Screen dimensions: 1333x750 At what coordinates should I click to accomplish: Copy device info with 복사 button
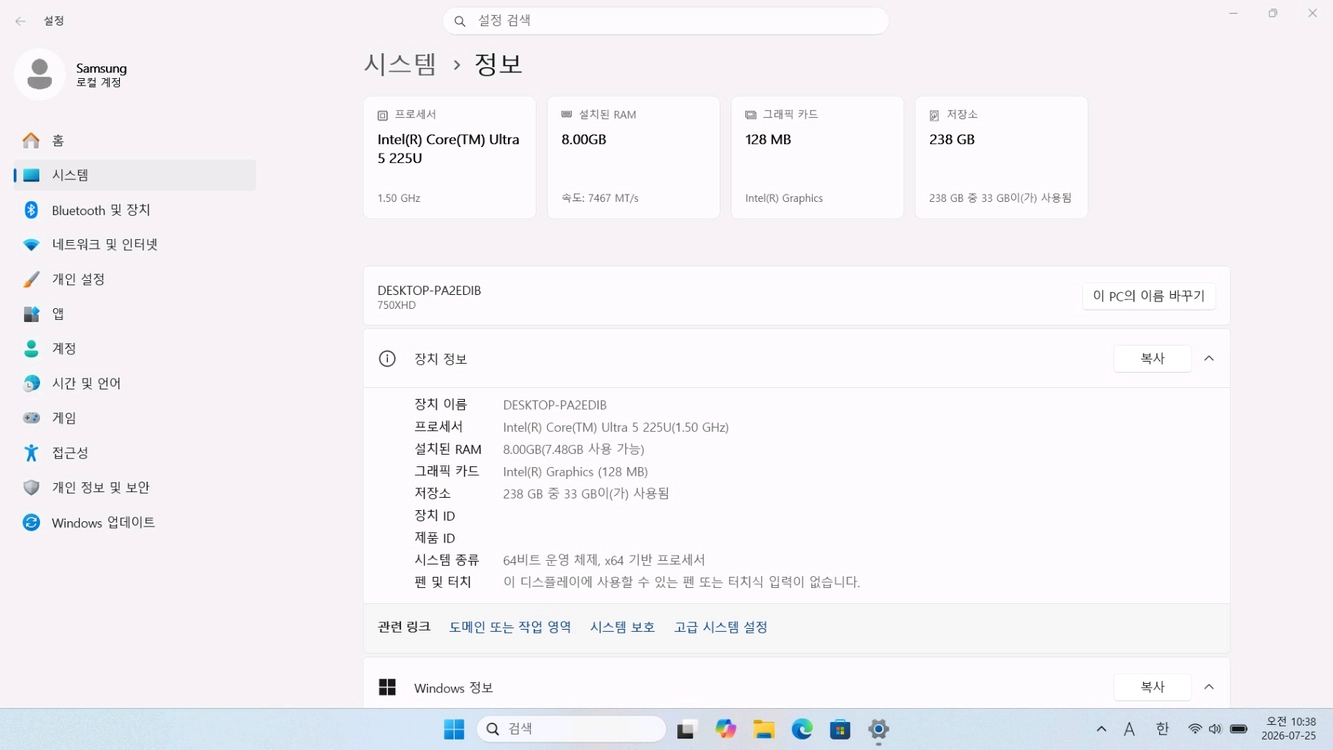(x=1152, y=358)
